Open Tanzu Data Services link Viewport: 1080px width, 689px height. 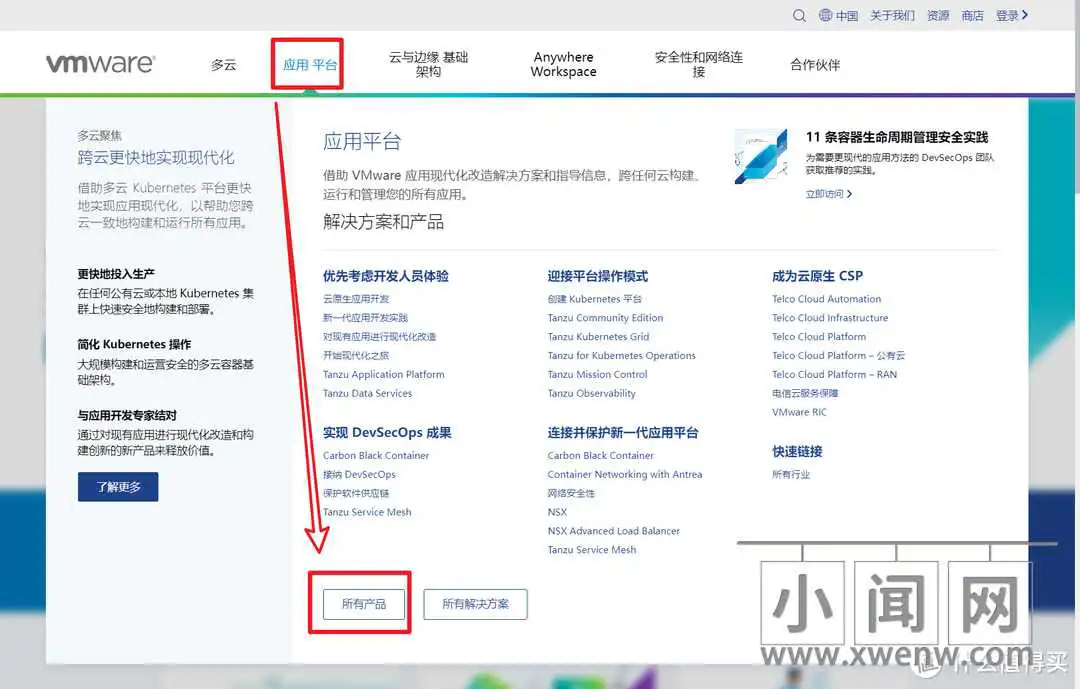[x=367, y=393]
